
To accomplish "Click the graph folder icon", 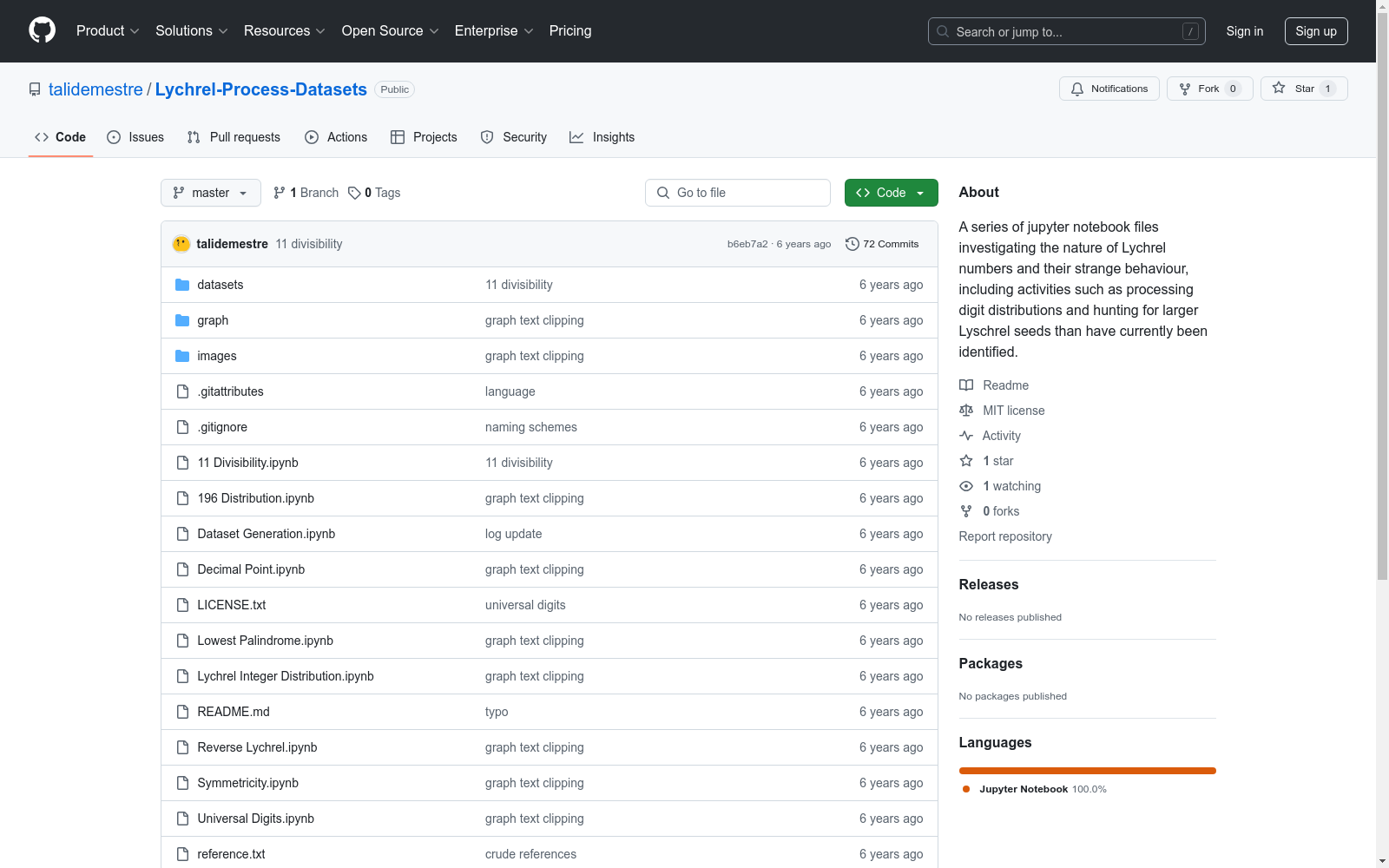I will click(182, 320).
